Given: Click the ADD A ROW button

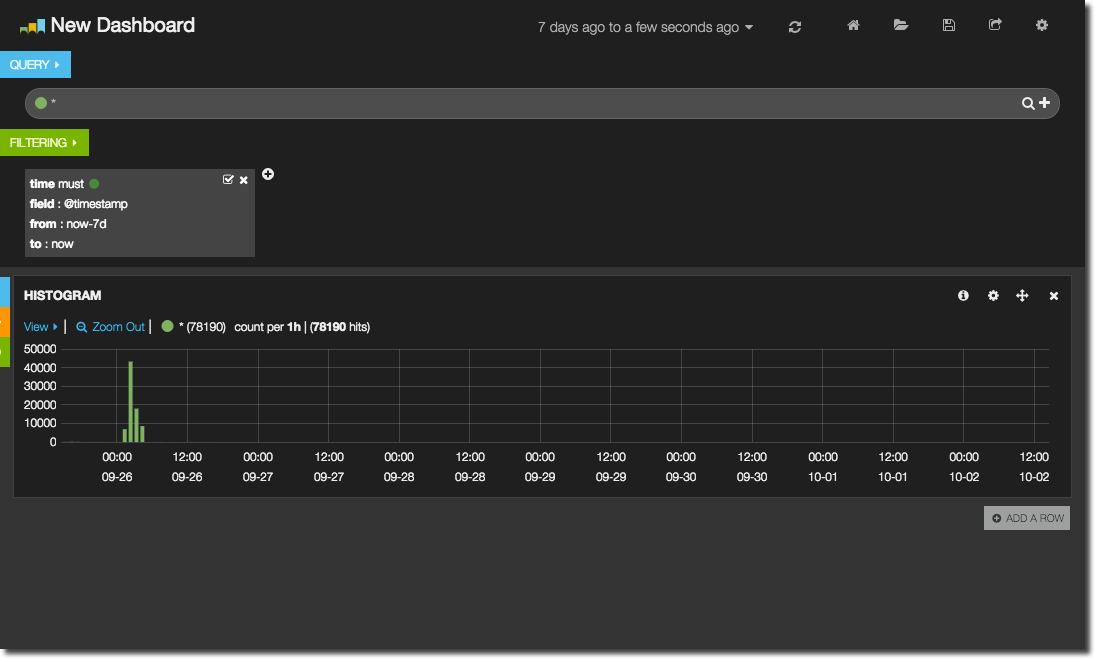Looking at the screenshot, I should pyautogui.click(x=1027, y=518).
